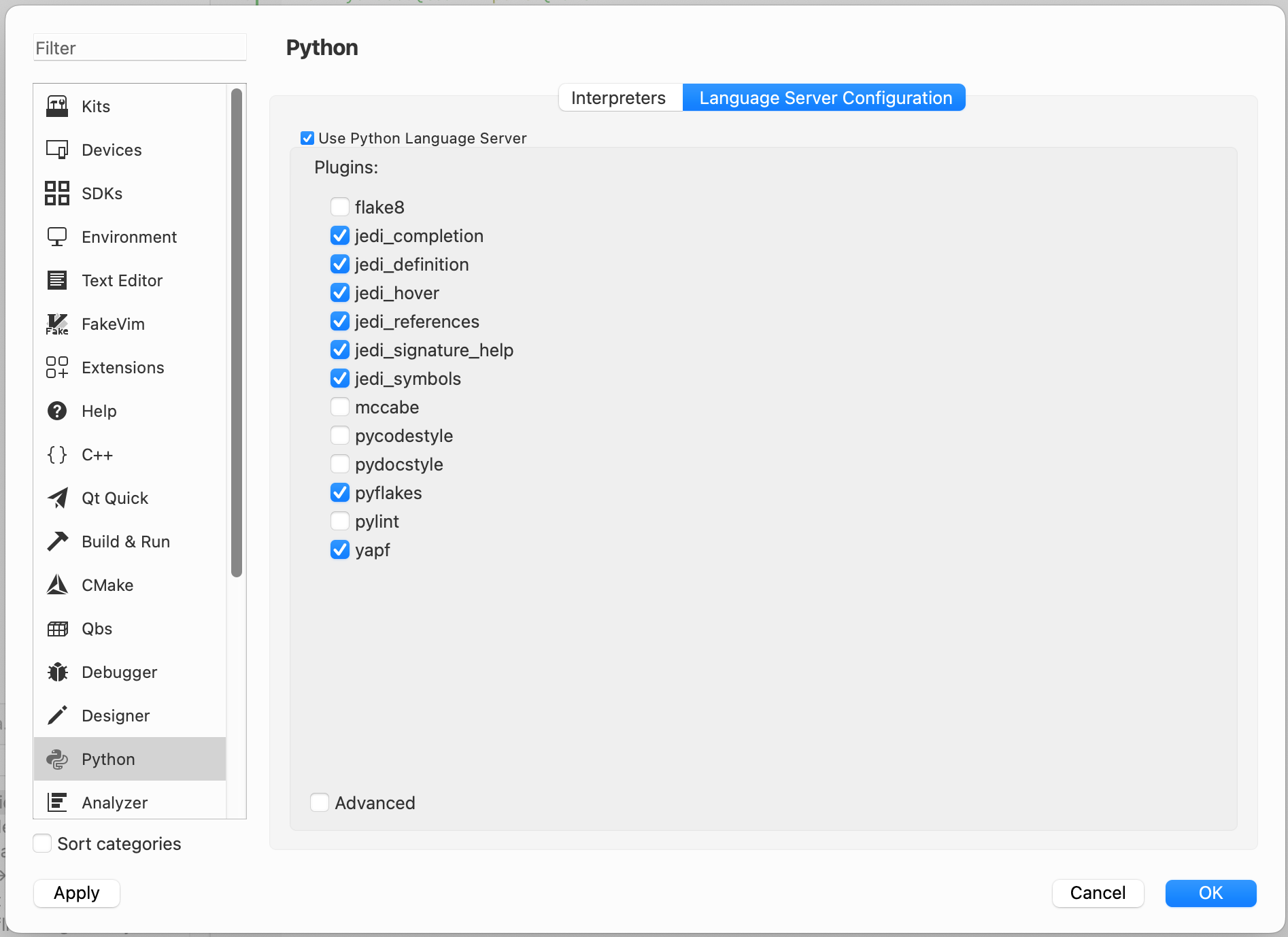Click inside the Filter field
The image size is (1288, 937).
tap(139, 48)
